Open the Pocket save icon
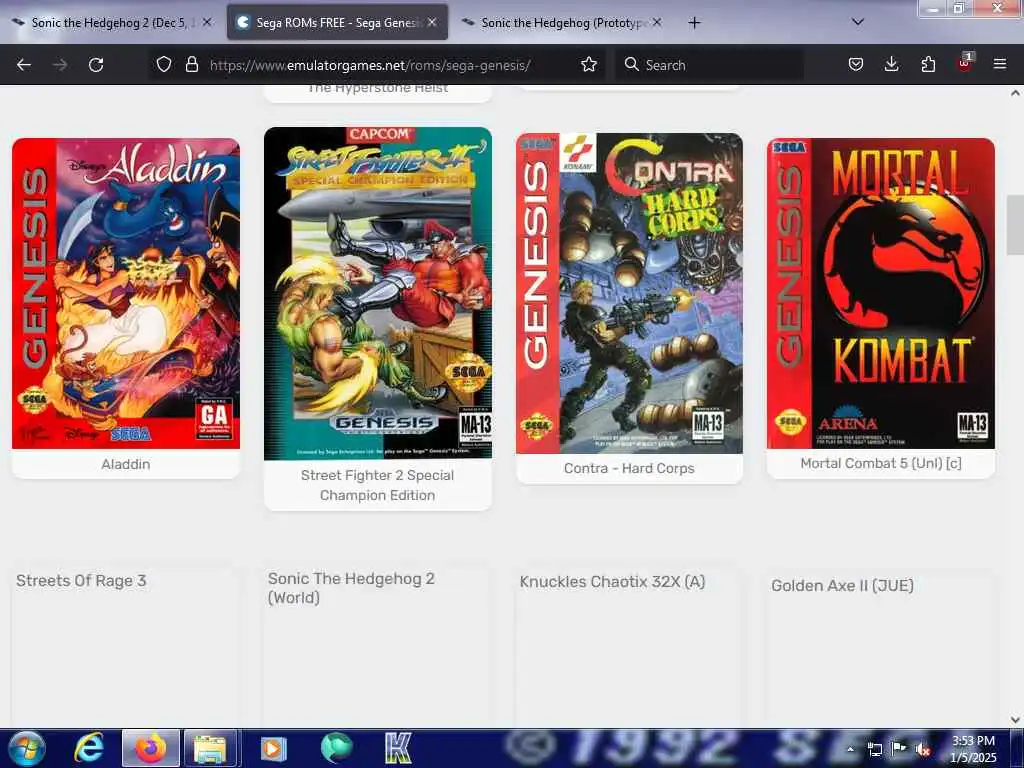Viewport: 1024px width, 768px height. [856, 64]
